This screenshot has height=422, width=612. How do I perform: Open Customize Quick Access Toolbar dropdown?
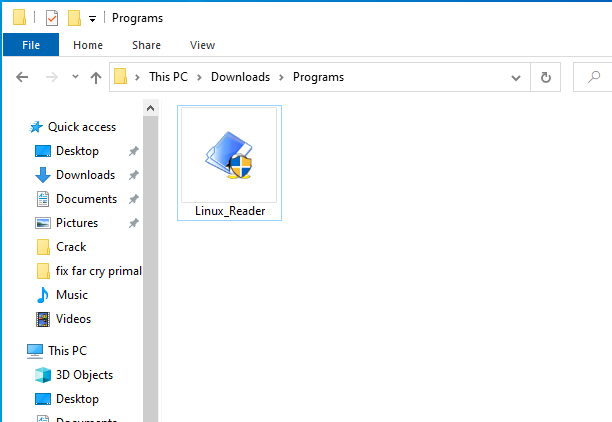tap(92, 19)
